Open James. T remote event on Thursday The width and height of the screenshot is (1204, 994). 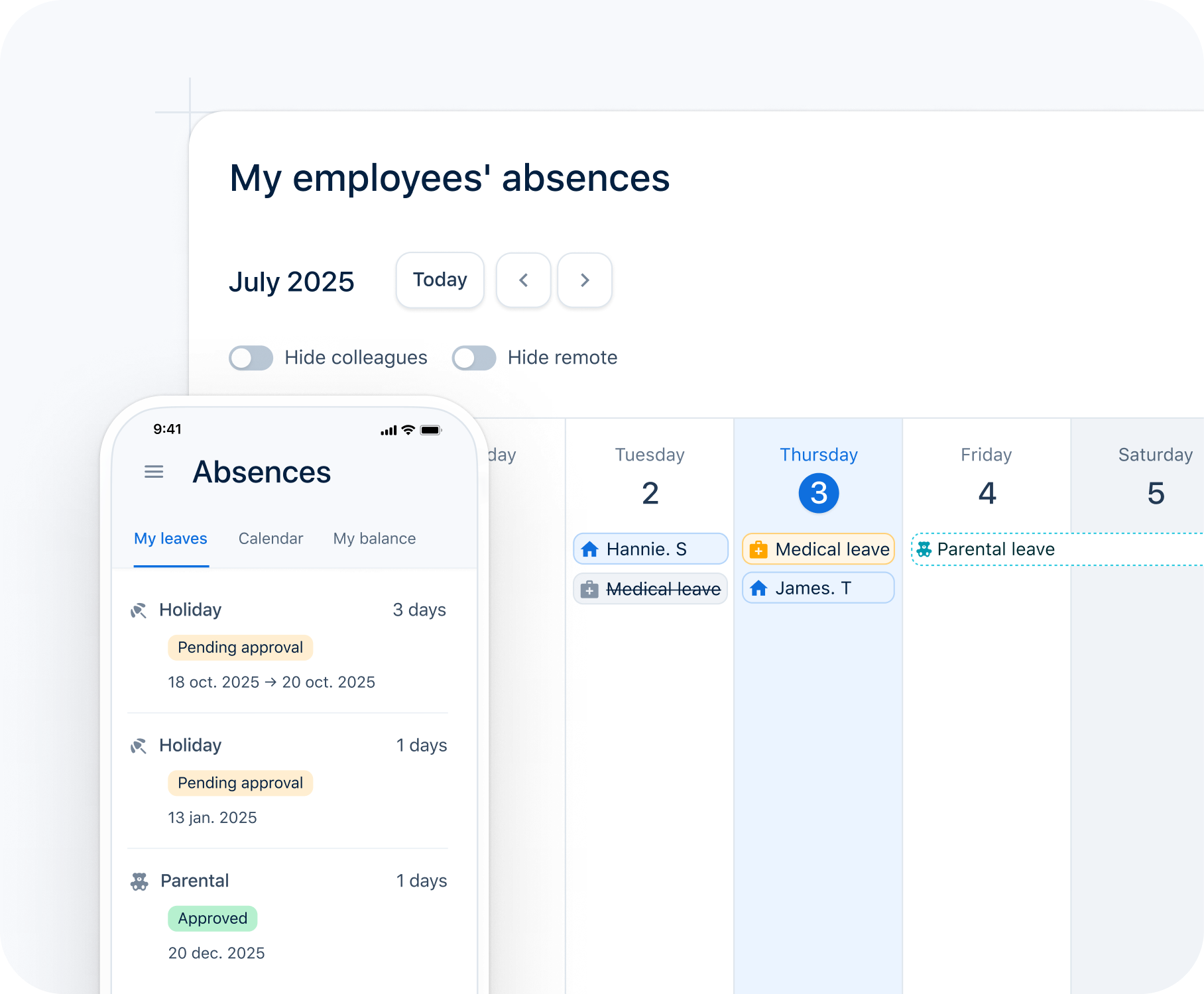point(818,588)
